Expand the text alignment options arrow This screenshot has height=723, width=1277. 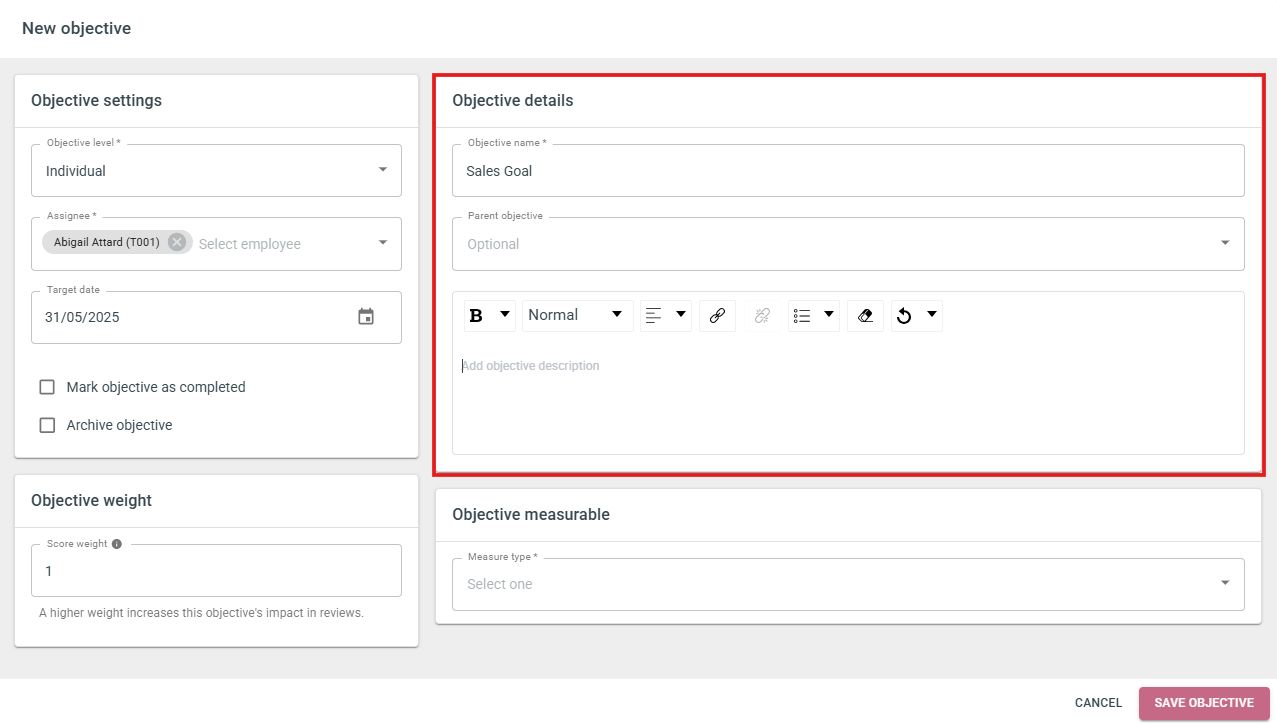pyautogui.click(x=682, y=315)
